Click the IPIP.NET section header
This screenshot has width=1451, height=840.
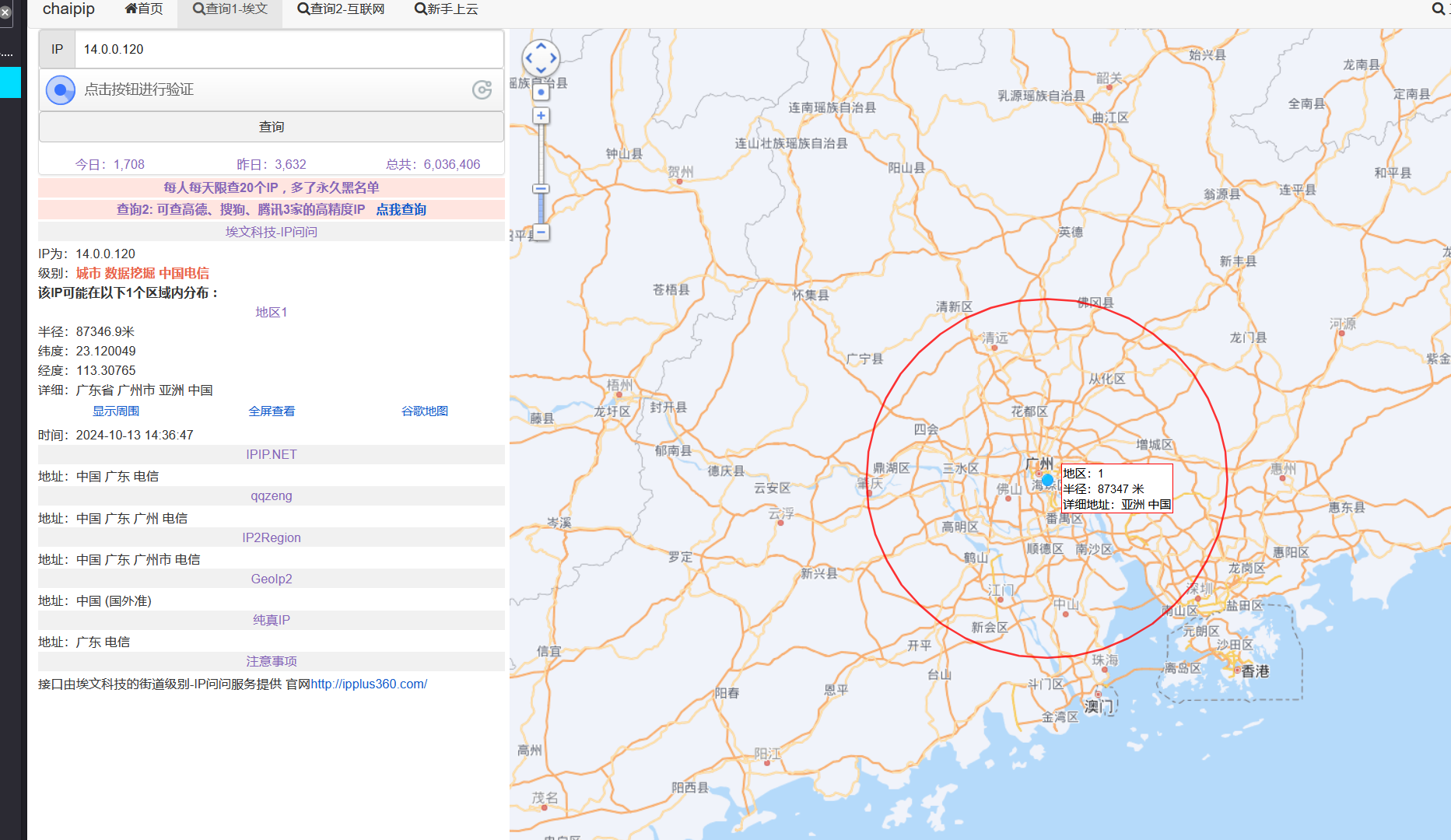(x=272, y=454)
